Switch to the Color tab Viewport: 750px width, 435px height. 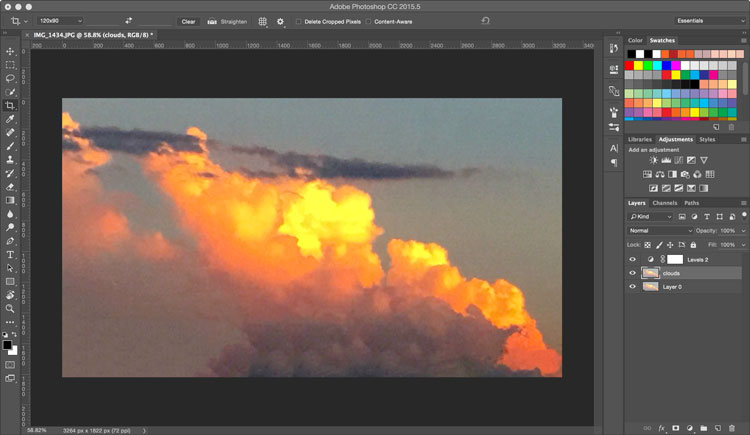point(635,40)
